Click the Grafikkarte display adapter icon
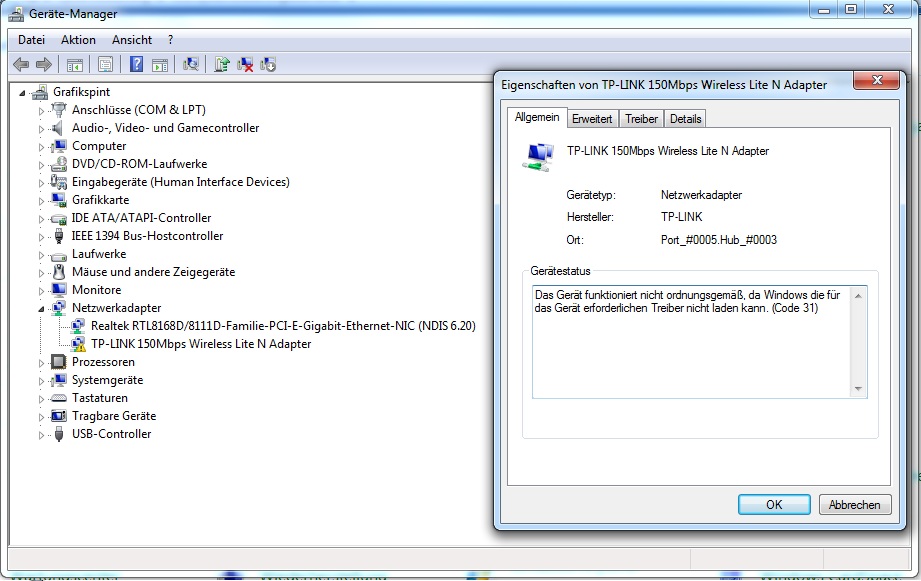 click(59, 200)
